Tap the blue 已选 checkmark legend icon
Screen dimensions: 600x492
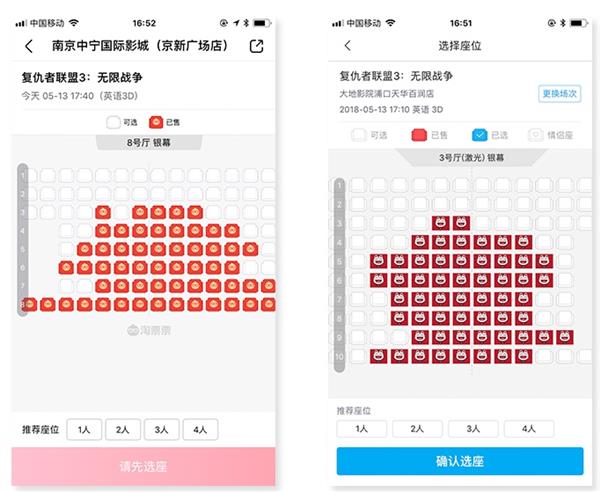click(479, 135)
